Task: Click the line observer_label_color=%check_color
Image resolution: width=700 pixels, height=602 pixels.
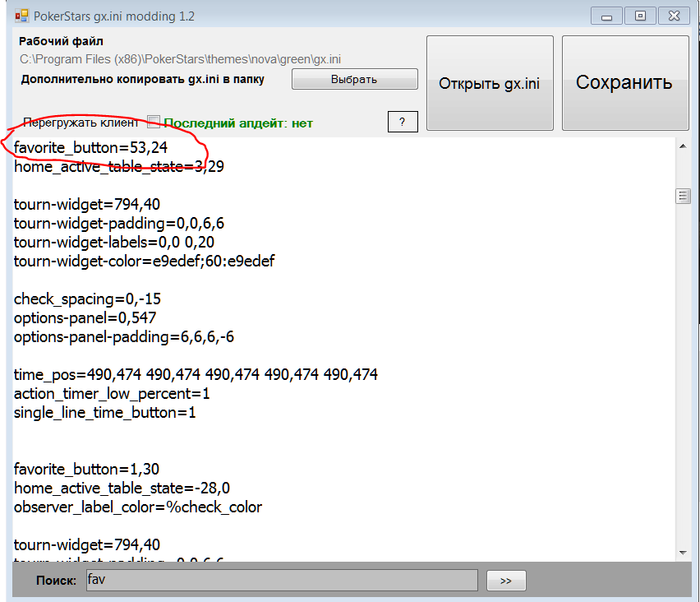Action: (x=138, y=507)
